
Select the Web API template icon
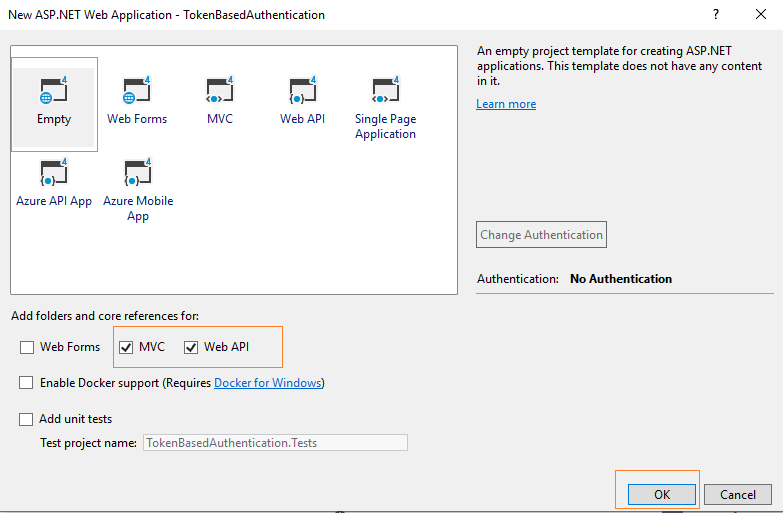(302, 90)
